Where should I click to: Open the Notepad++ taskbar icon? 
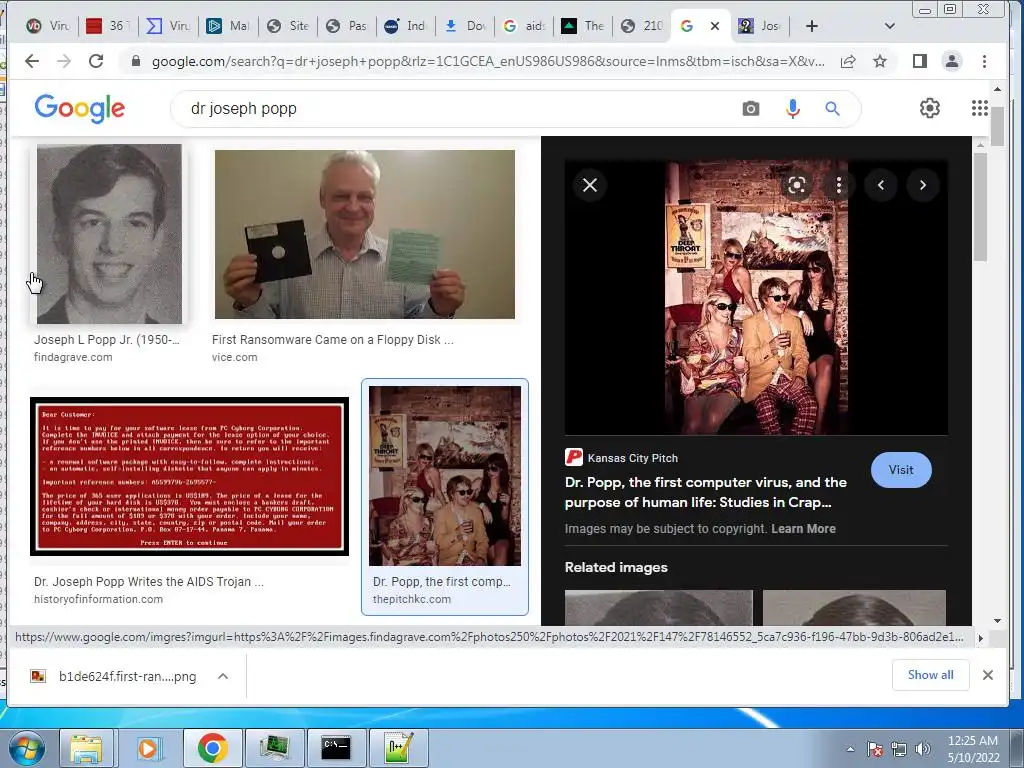pos(398,748)
